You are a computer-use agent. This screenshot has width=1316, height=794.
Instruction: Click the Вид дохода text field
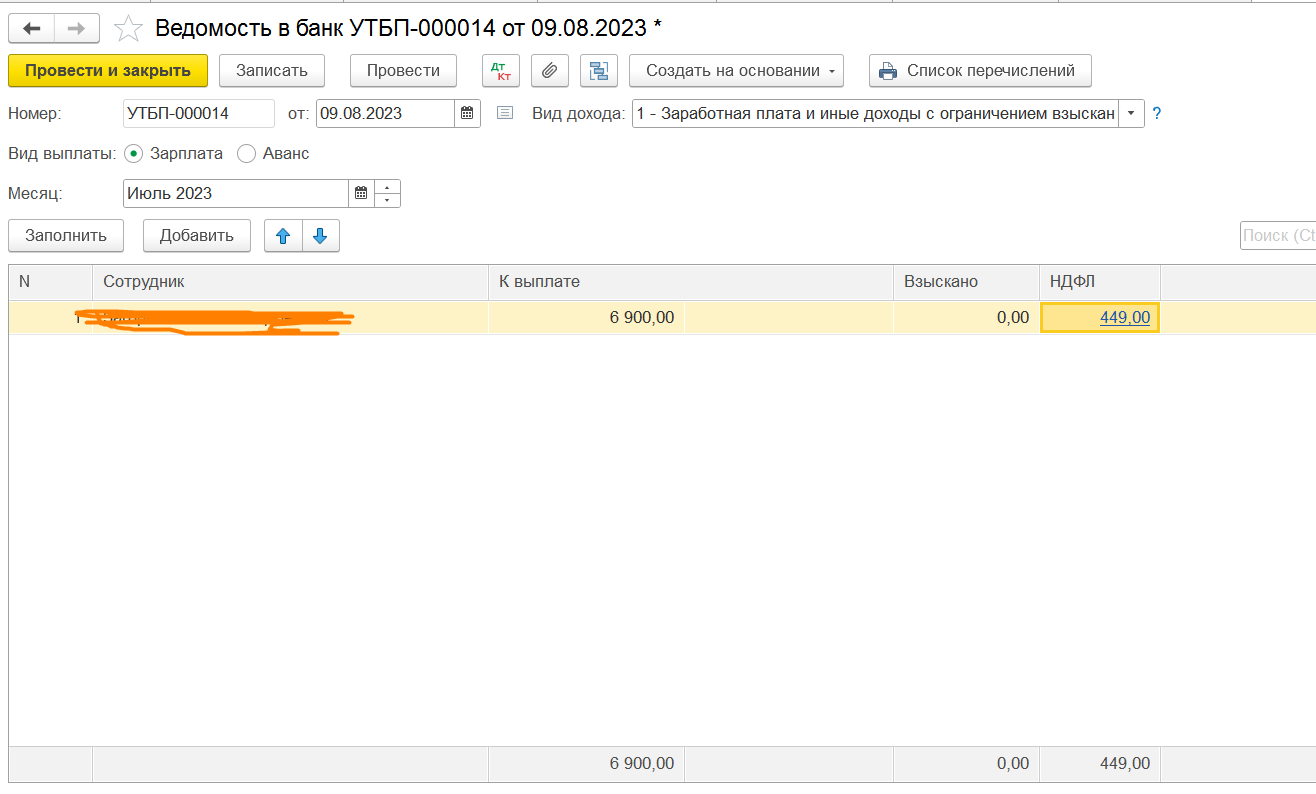coord(875,113)
